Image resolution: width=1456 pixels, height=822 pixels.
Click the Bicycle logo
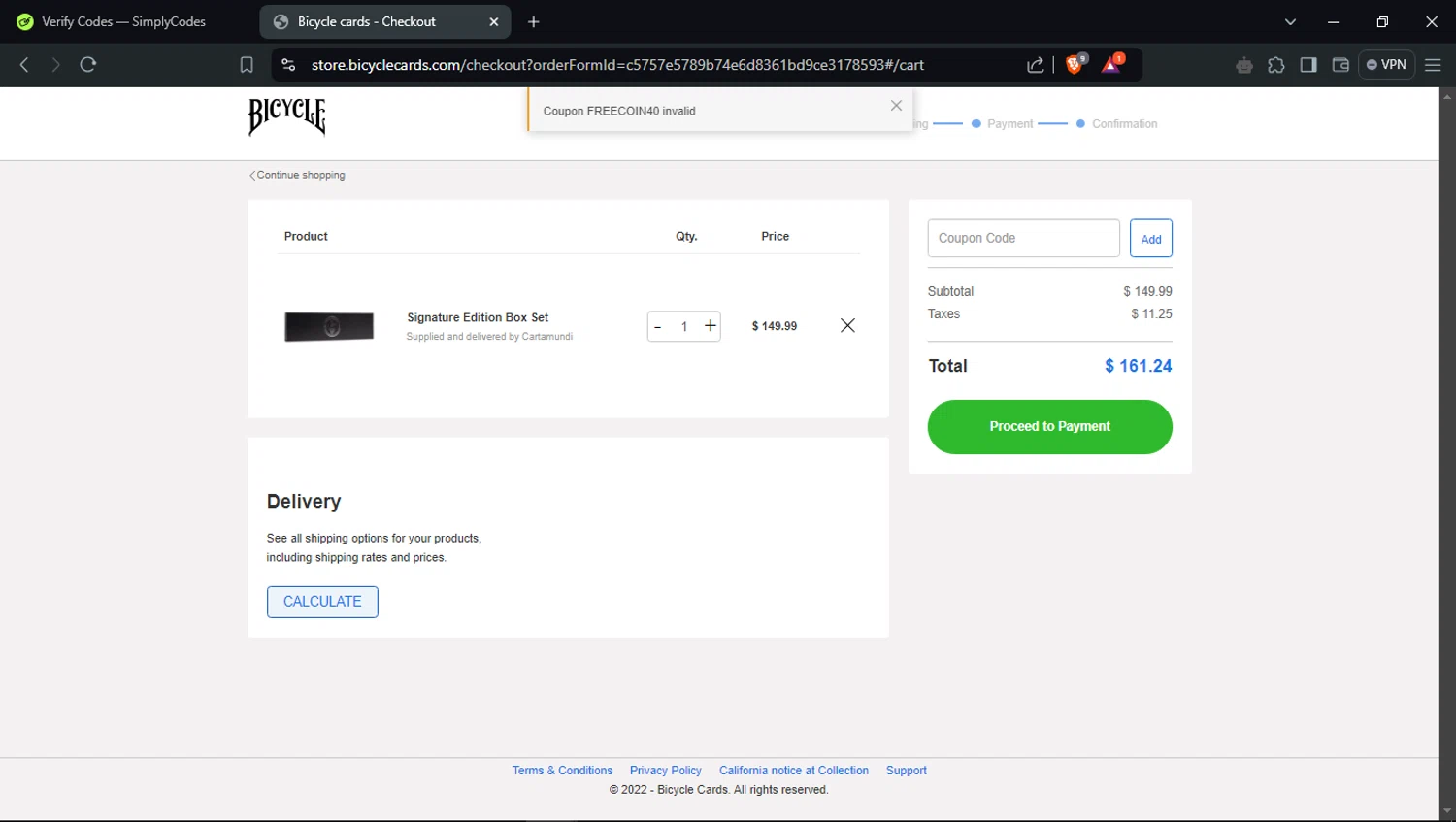pos(287,116)
